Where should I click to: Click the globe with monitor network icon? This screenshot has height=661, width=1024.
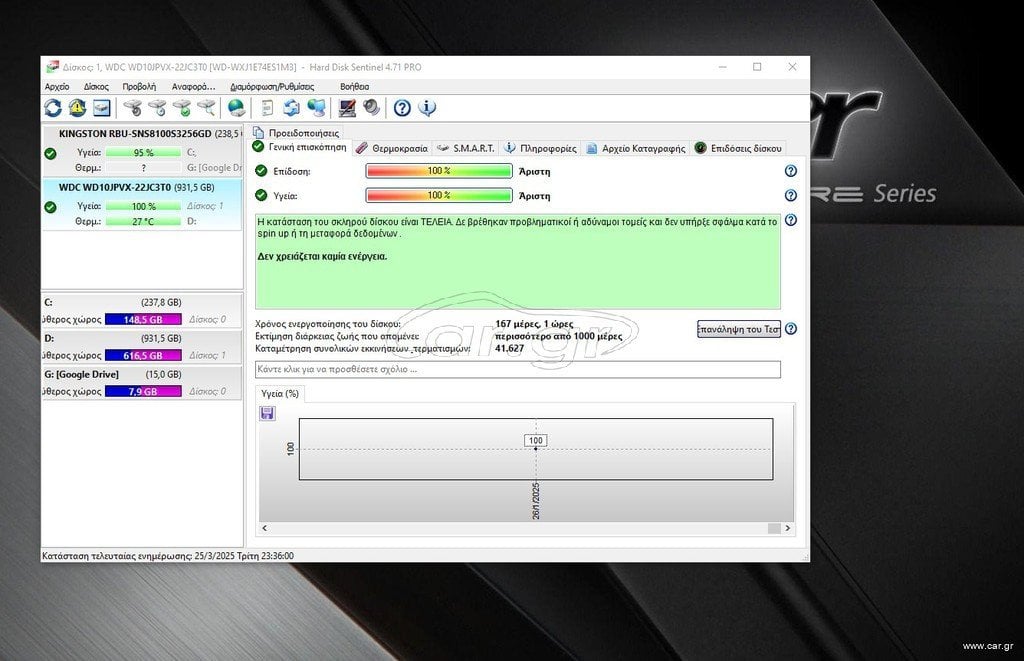pyautogui.click(x=316, y=108)
